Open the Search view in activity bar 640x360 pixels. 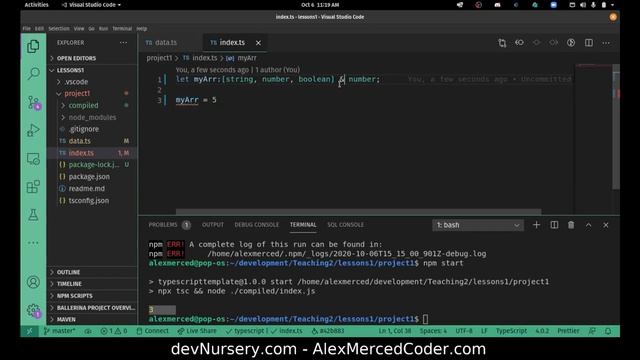33,73
